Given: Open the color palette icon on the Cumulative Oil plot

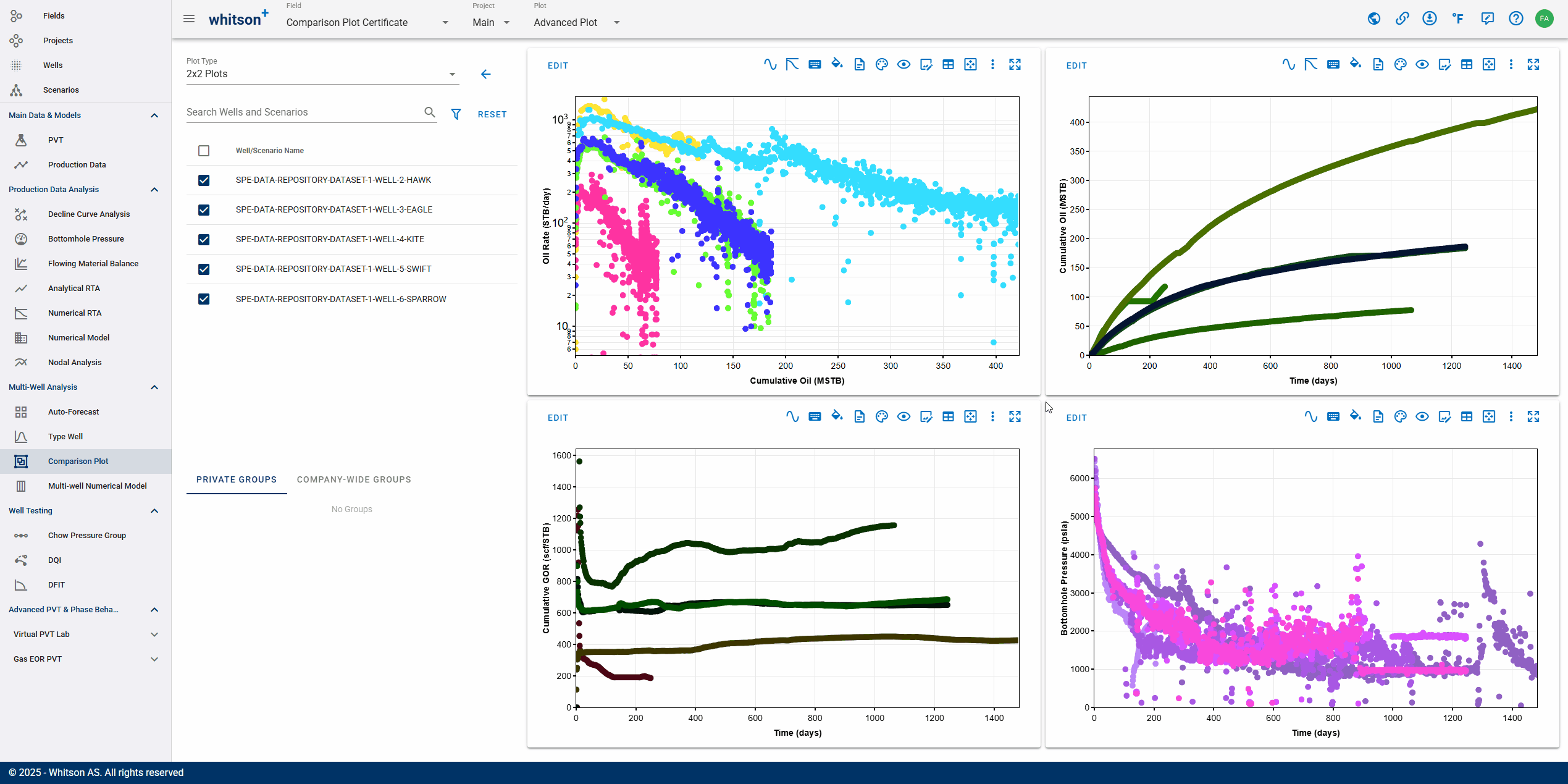Looking at the screenshot, I should pos(1400,64).
